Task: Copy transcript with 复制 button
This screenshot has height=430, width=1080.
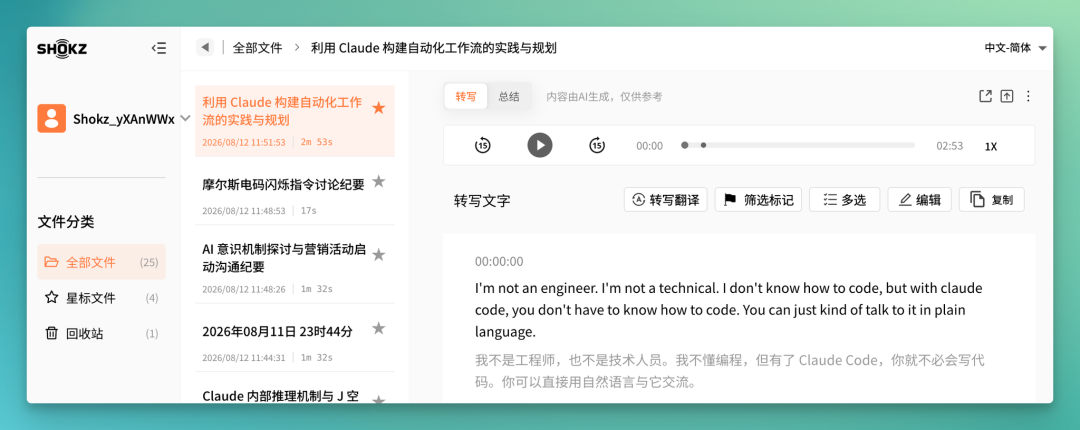Action: tap(992, 200)
